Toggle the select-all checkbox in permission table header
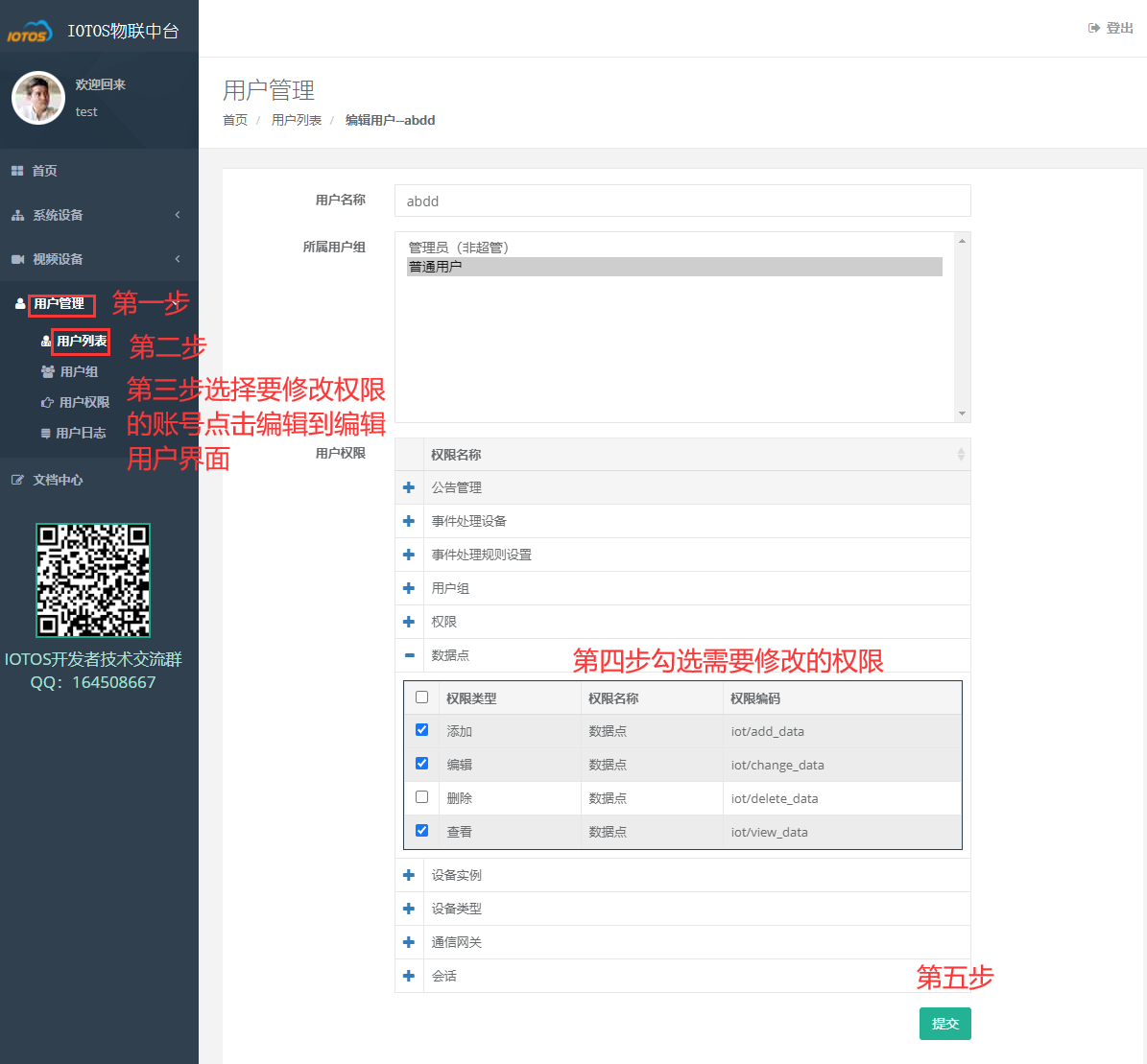The height and width of the screenshot is (1064, 1147). (x=421, y=697)
